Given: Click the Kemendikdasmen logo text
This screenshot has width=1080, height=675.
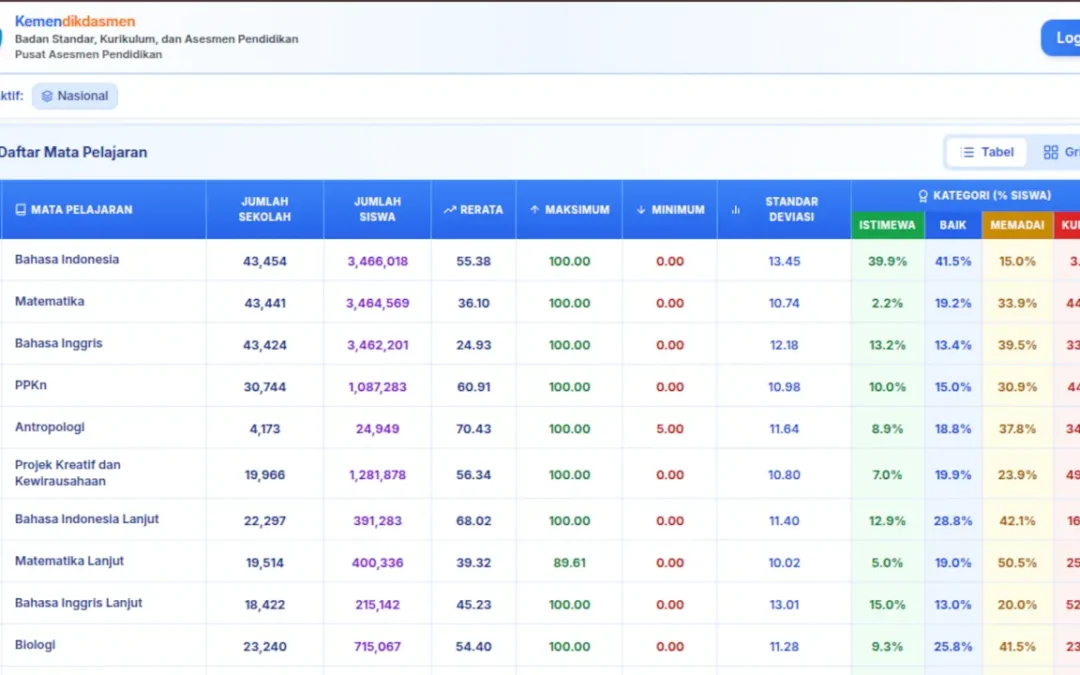Looking at the screenshot, I should (75, 21).
